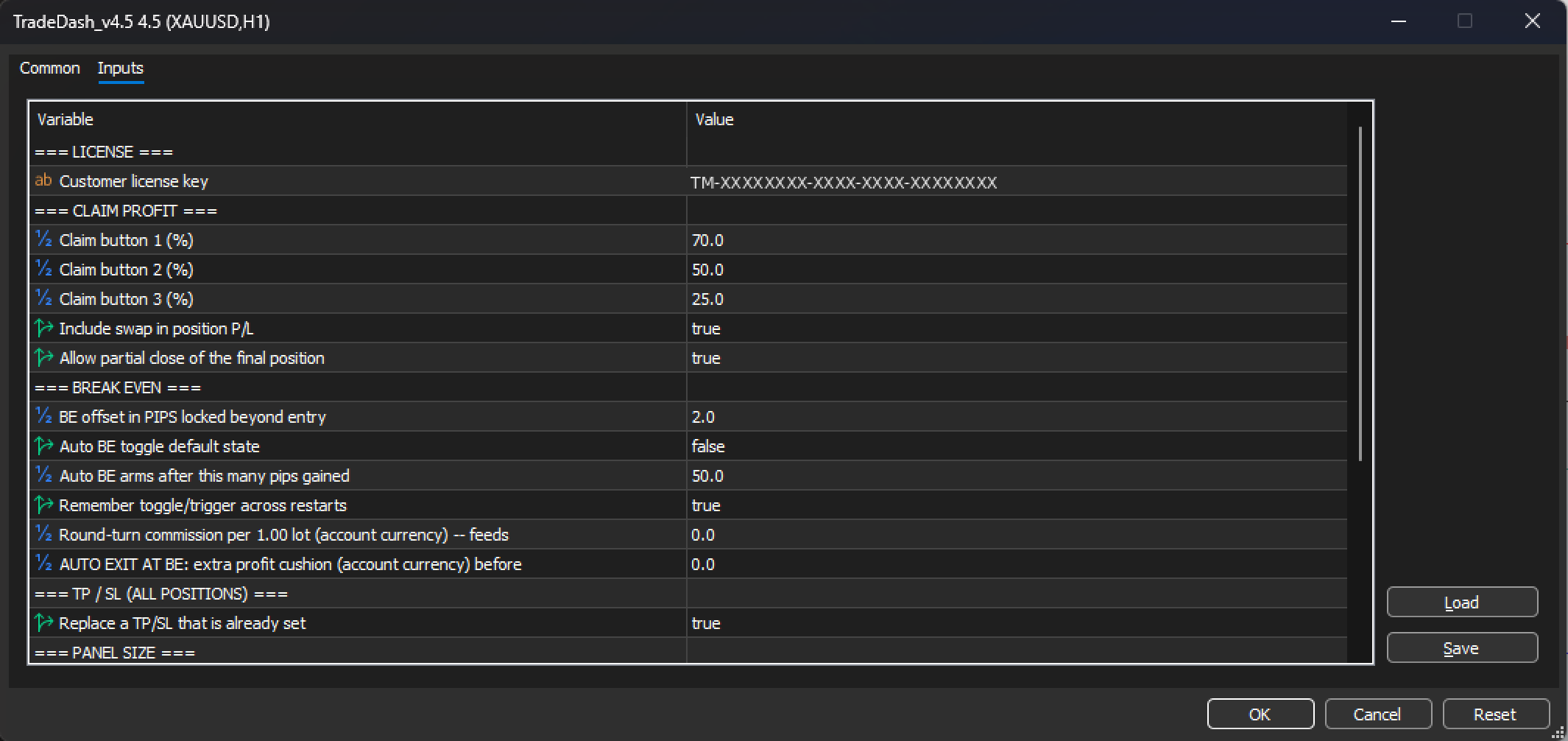Reset inputs with the Reset button

[1496, 714]
